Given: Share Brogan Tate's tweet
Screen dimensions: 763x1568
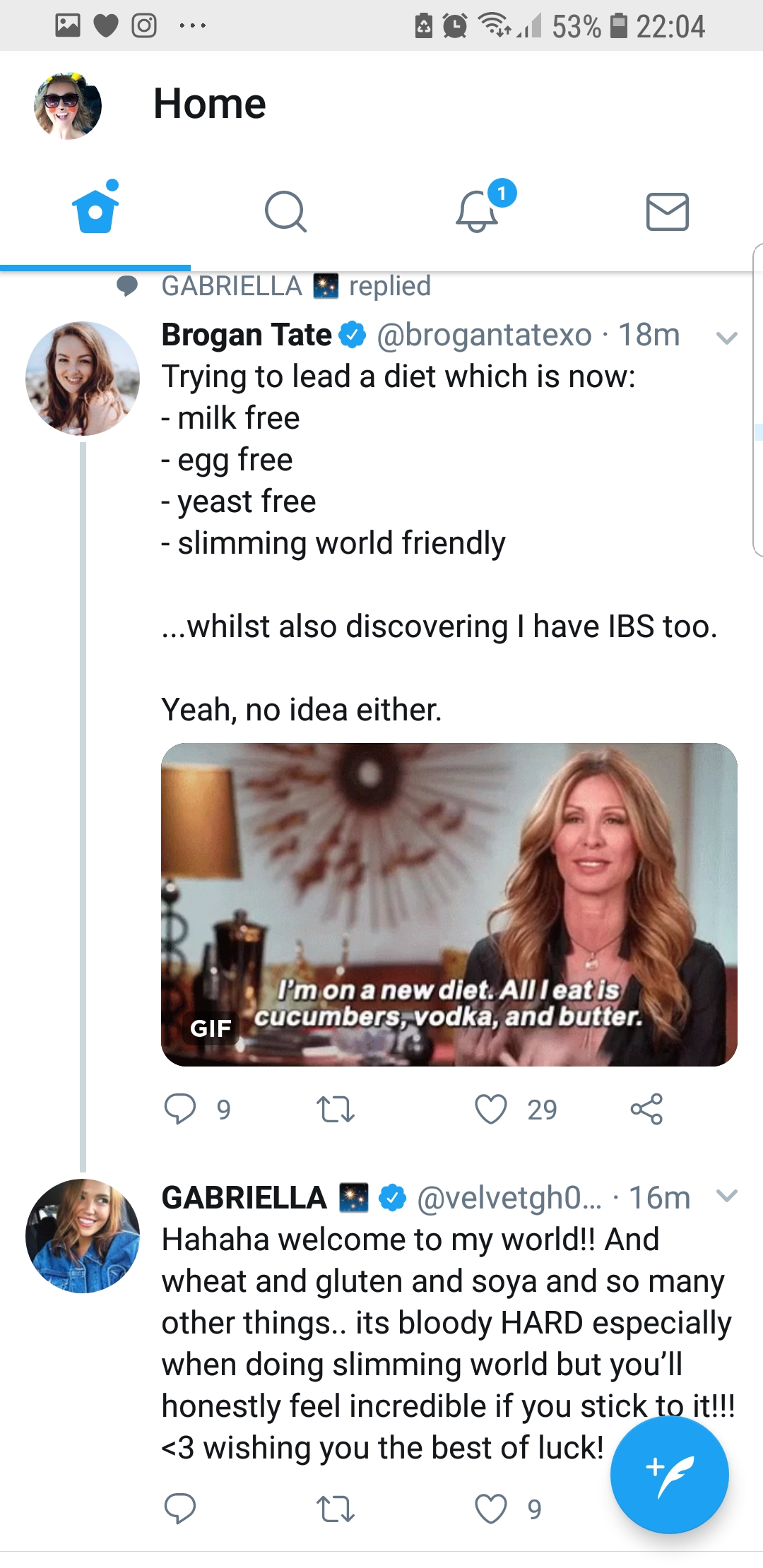Looking at the screenshot, I should (x=646, y=1109).
